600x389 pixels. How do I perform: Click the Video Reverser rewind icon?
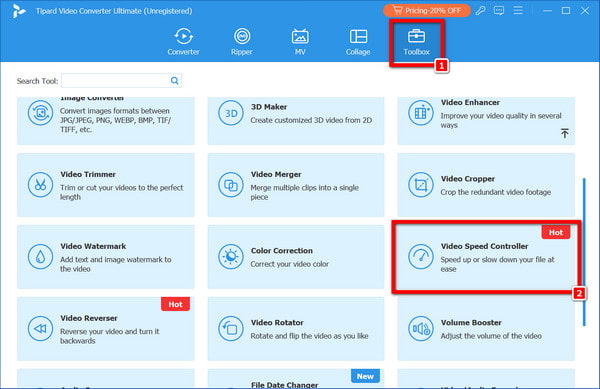[40, 329]
